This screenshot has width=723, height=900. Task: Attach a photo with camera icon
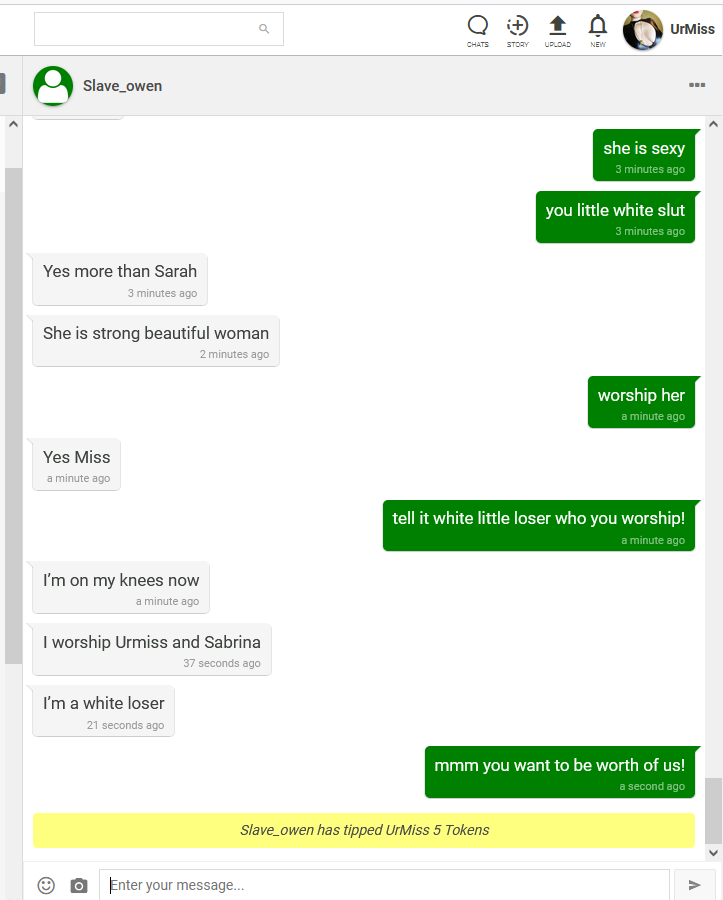point(79,886)
